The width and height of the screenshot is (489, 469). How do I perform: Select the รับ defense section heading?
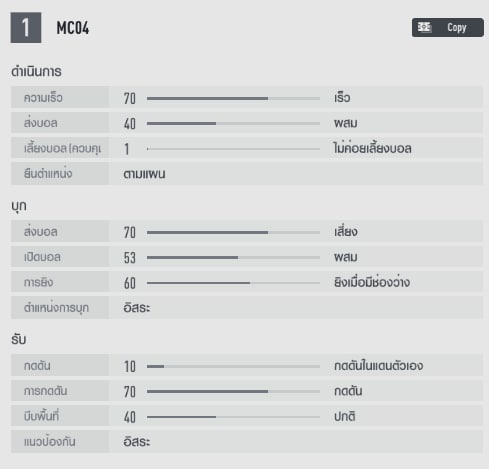click(18, 339)
